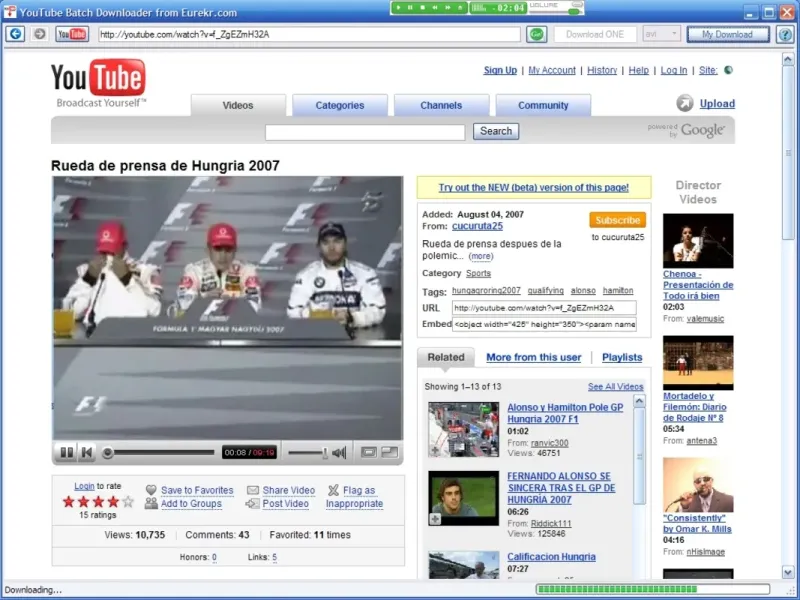
Task: Switch to the Categories tab
Action: 340,105
